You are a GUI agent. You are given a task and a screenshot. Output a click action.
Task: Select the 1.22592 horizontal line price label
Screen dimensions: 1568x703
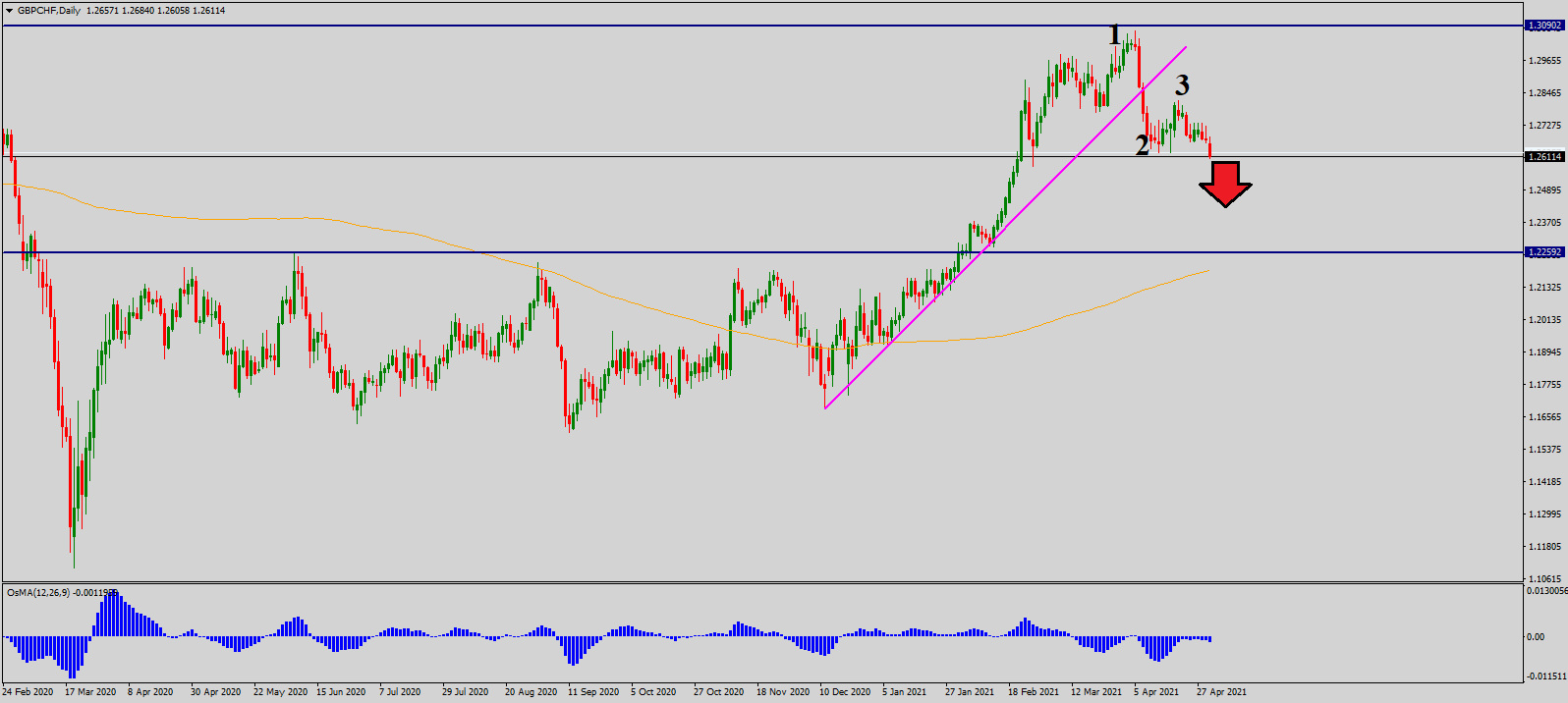tap(1543, 252)
